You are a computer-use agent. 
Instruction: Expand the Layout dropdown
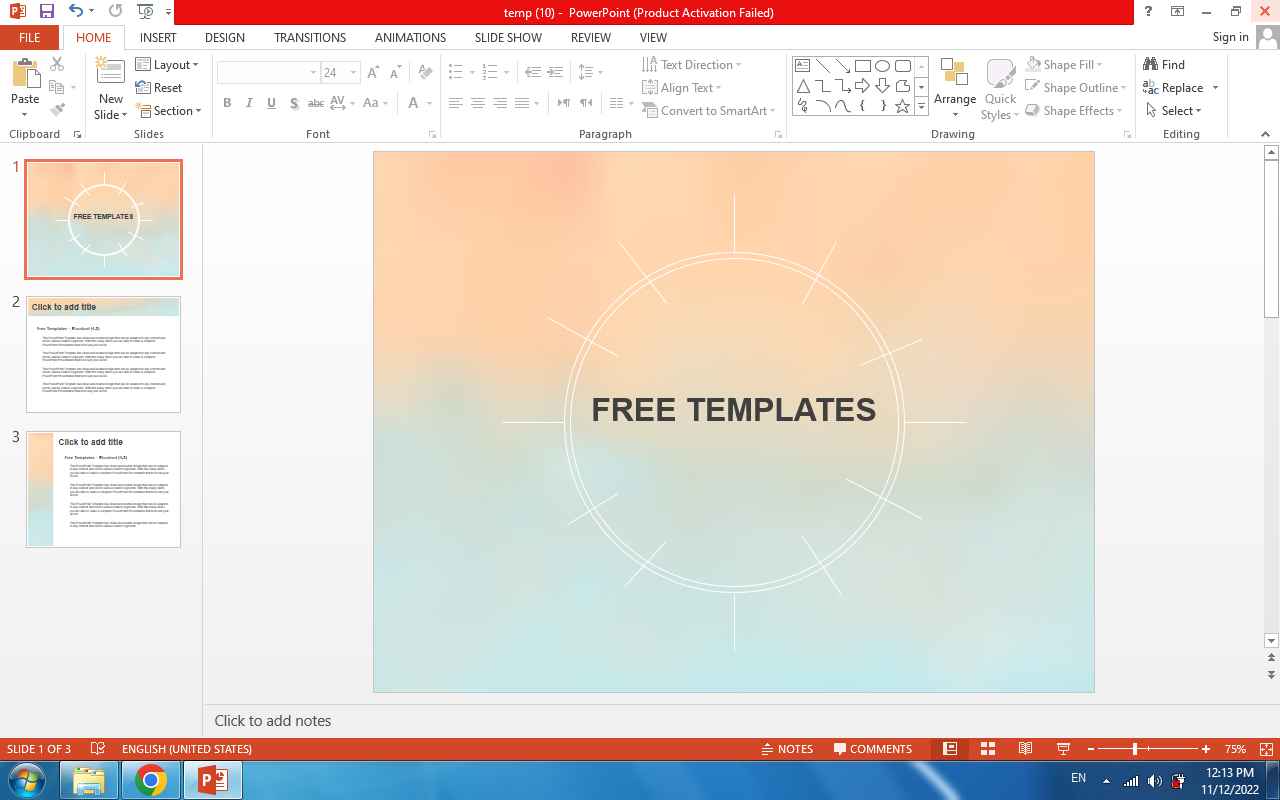[x=167, y=65]
